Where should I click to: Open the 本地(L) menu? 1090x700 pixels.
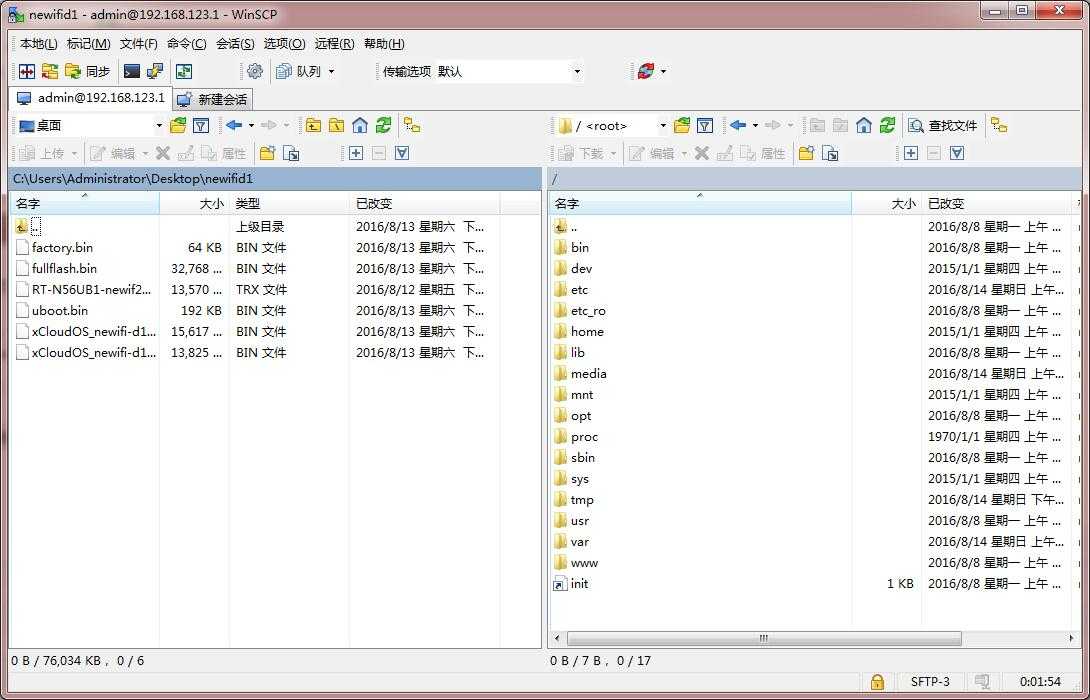click(x=39, y=44)
